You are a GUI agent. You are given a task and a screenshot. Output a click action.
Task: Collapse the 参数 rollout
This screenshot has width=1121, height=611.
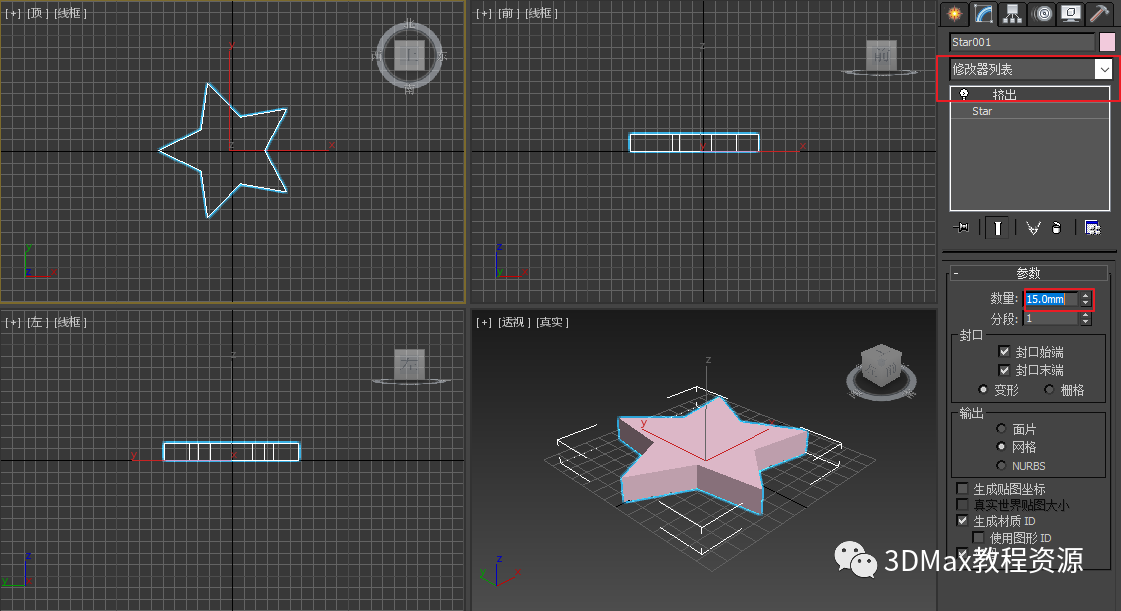click(x=1029, y=273)
